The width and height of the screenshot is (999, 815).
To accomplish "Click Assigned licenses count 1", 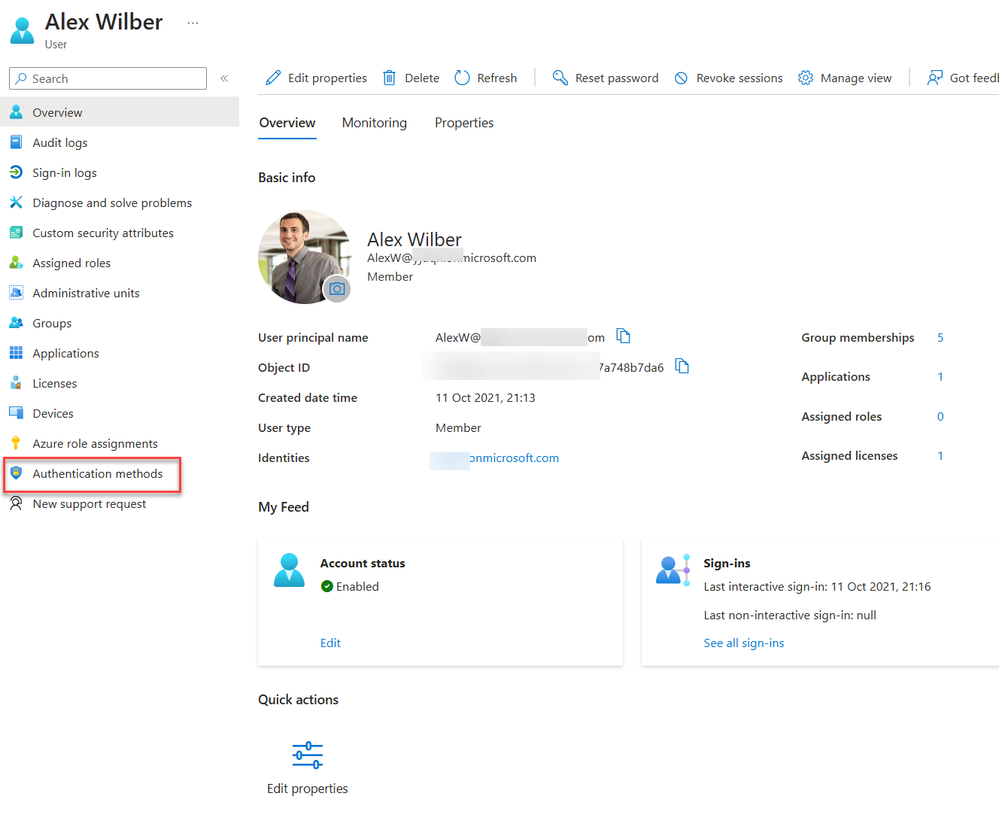I will [940, 456].
